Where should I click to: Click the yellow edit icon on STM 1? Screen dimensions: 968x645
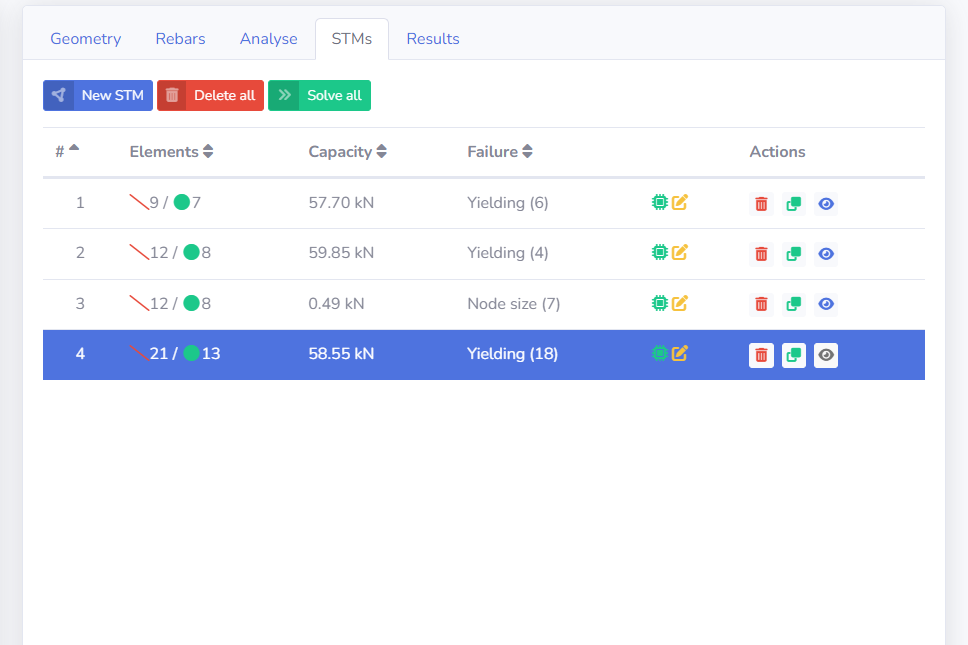(x=681, y=202)
